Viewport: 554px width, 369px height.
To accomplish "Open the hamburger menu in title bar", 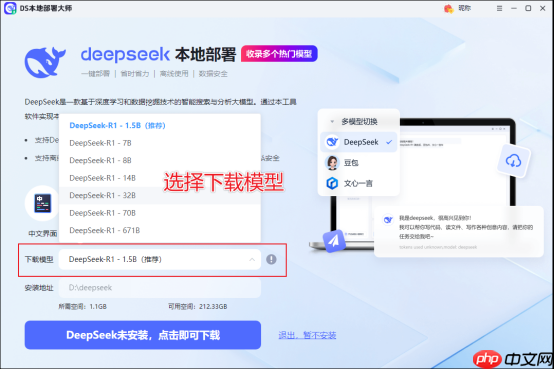I will click(499, 8).
